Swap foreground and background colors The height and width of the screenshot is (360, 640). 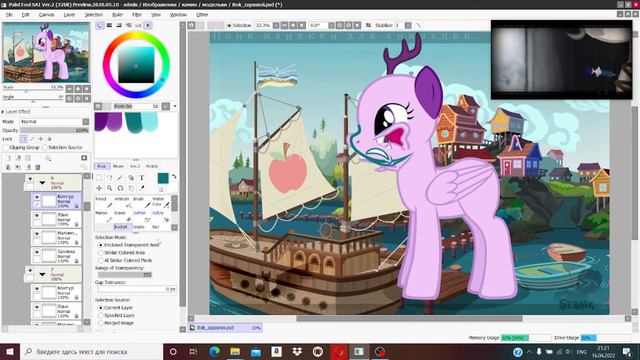point(174,176)
